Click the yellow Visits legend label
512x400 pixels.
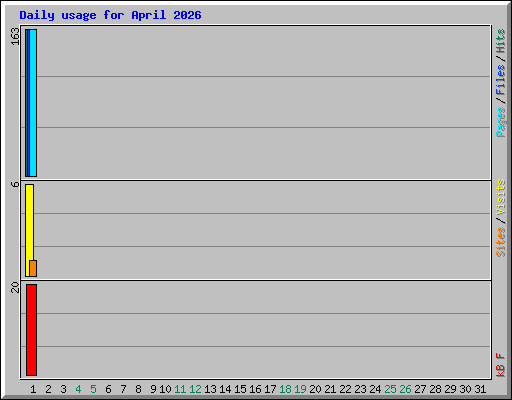click(501, 197)
